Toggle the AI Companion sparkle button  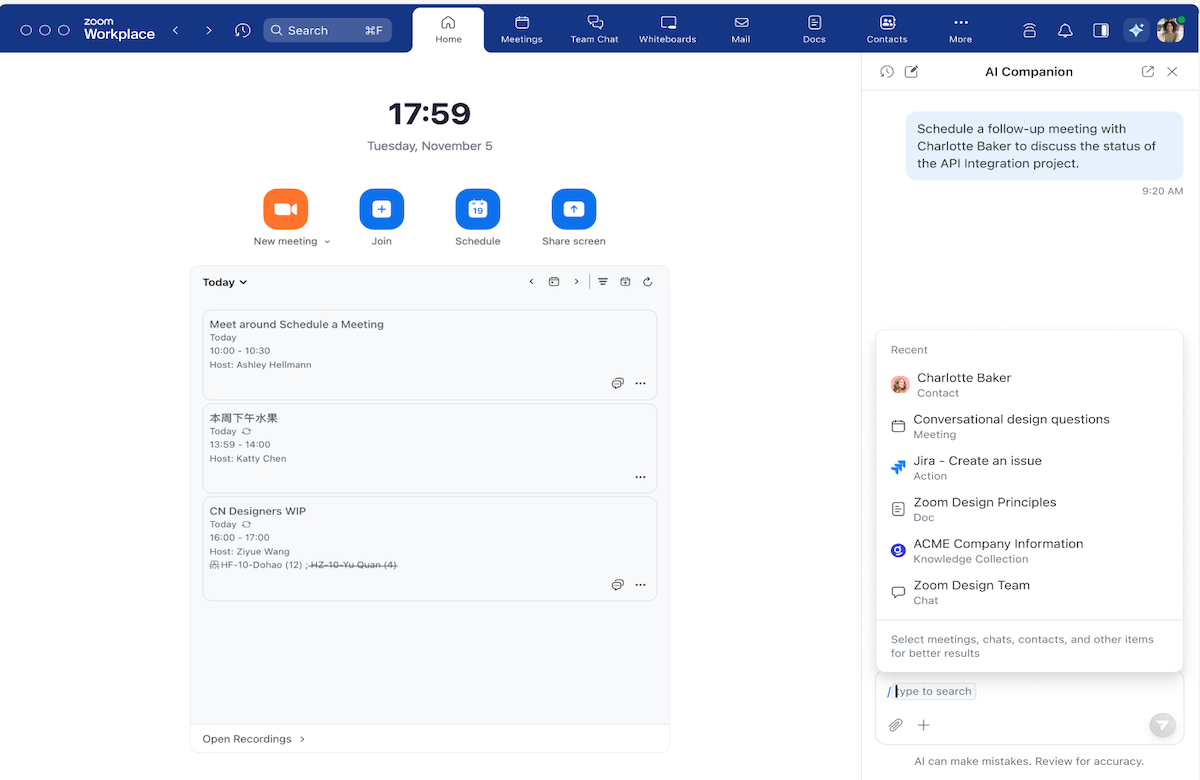click(x=1135, y=30)
